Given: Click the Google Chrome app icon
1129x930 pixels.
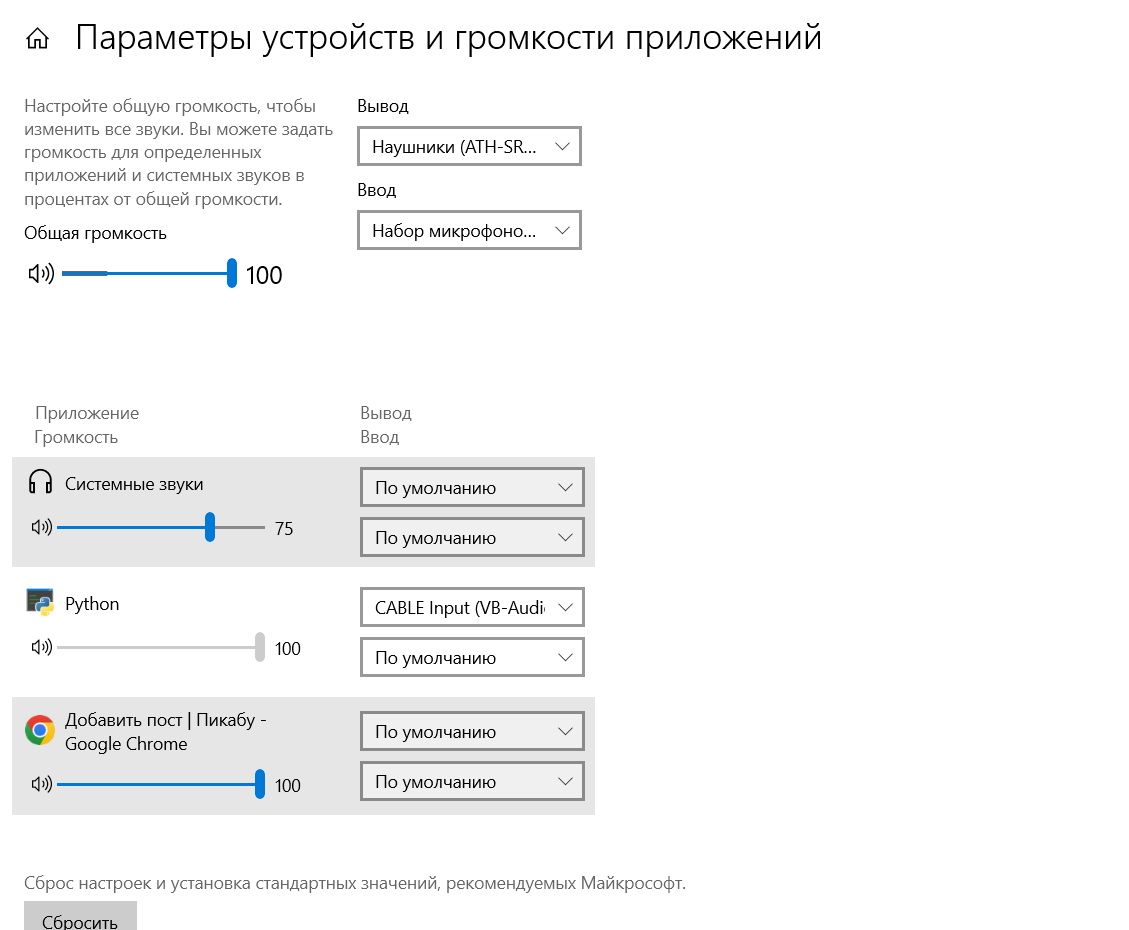Looking at the screenshot, I should 40,730.
